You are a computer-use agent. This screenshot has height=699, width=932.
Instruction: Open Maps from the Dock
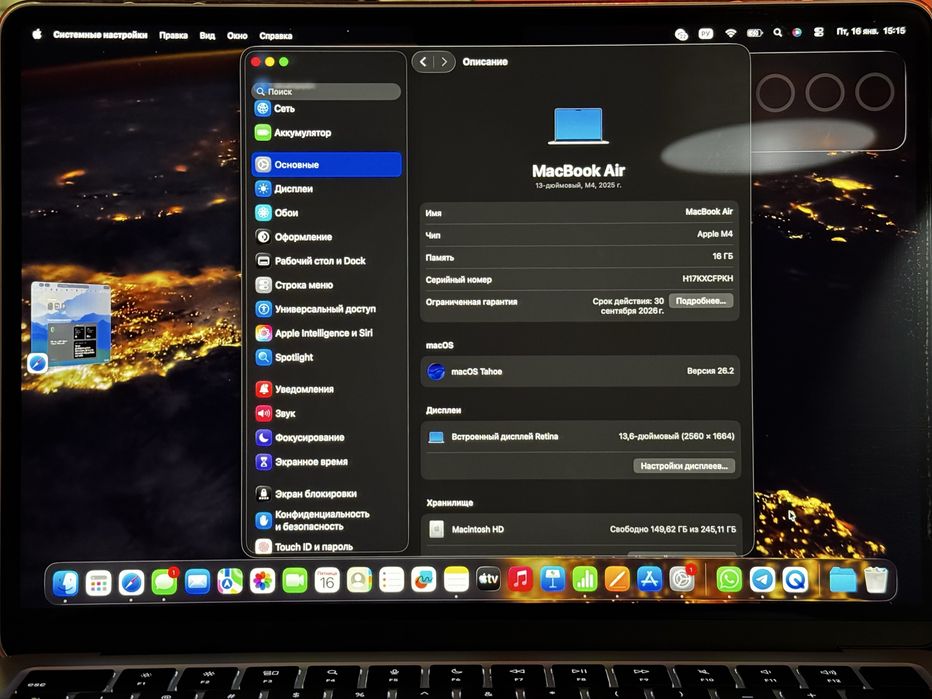tap(229, 581)
